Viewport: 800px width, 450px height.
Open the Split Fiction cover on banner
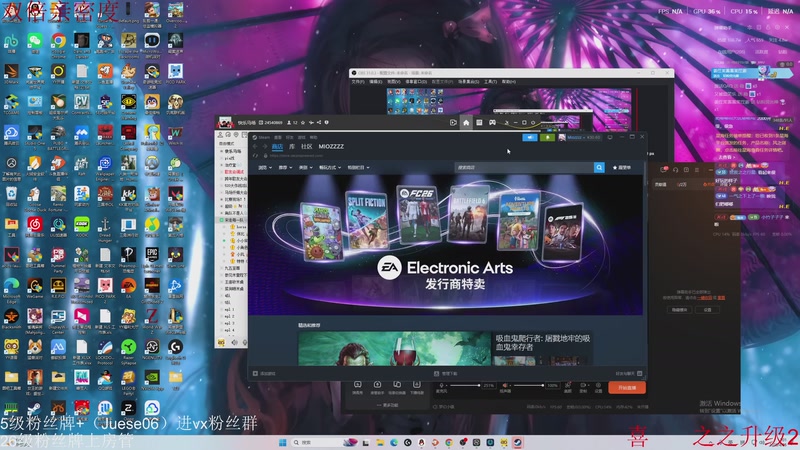[367, 220]
